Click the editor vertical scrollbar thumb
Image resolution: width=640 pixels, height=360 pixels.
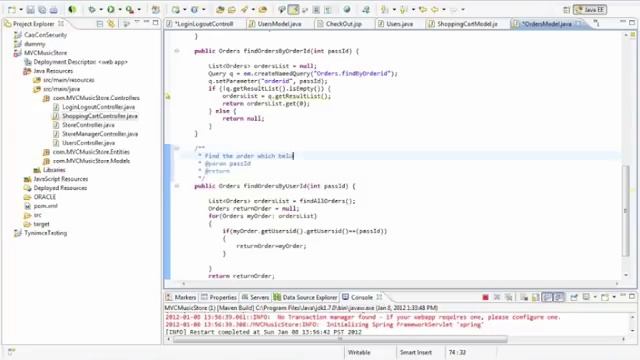point(626,211)
